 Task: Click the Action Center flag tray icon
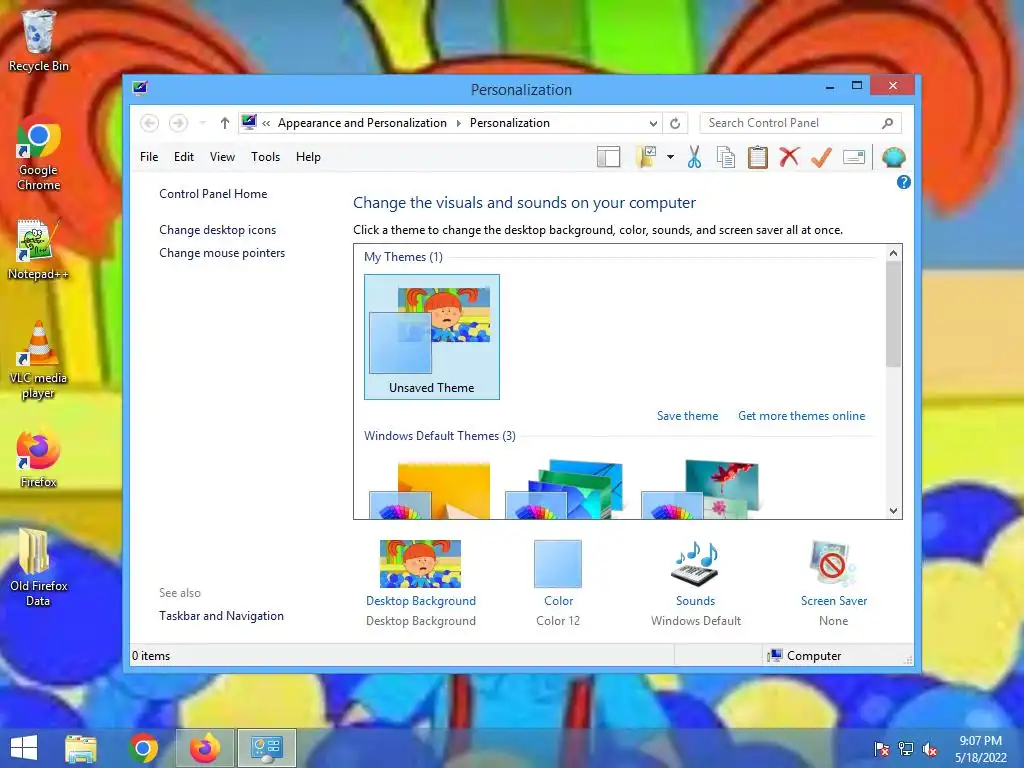(x=882, y=749)
